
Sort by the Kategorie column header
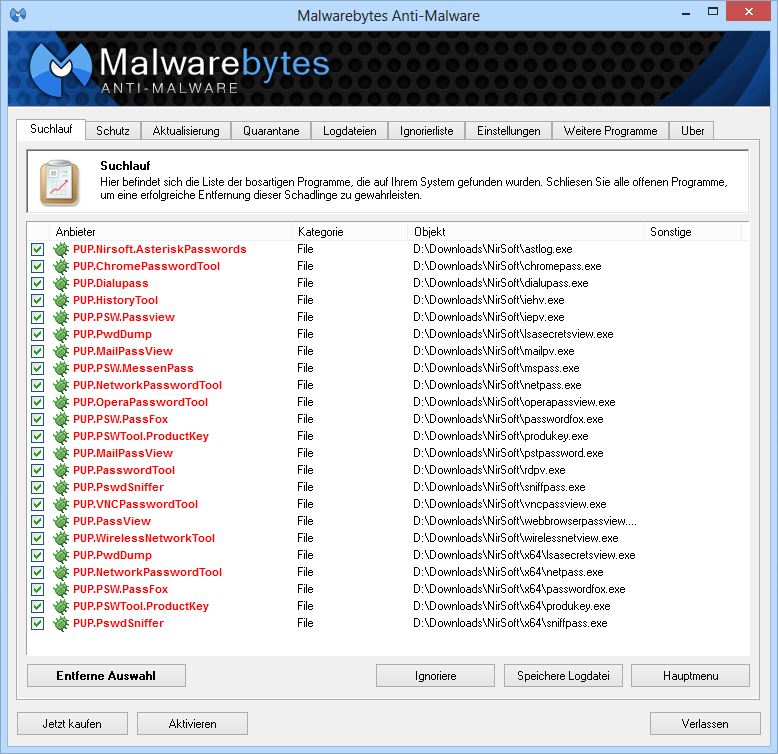349,232
